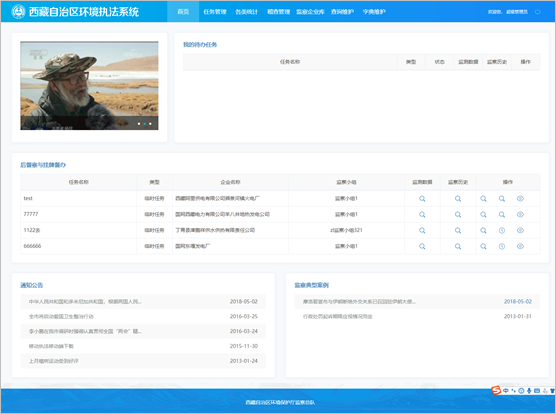Click the Sogou microphone voice input icon
The height and width of the screenshot is (414, 556).
click(x=529, y=391)
